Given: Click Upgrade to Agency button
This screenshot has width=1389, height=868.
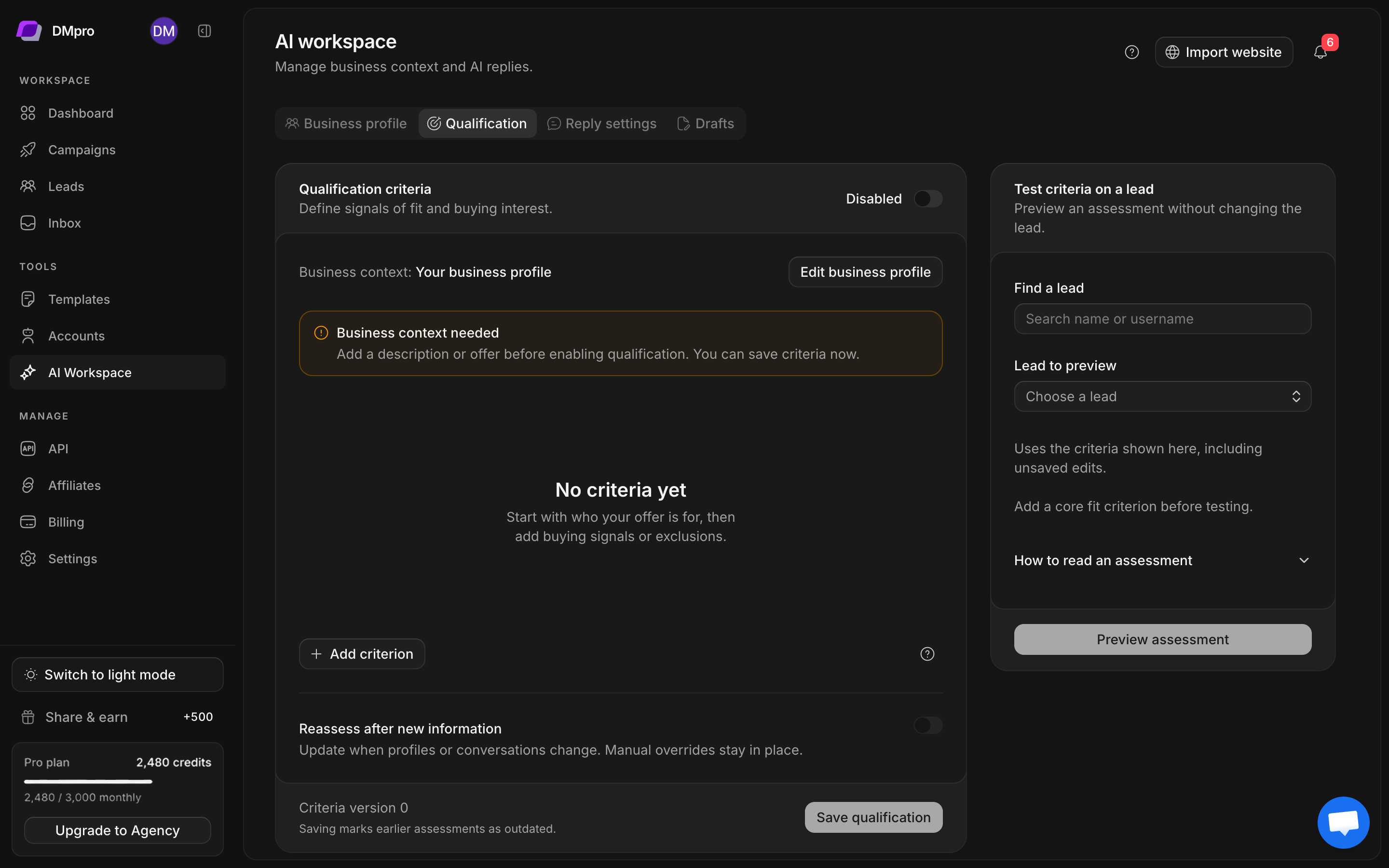Looking at the screenshot, I should pos(118,831).
